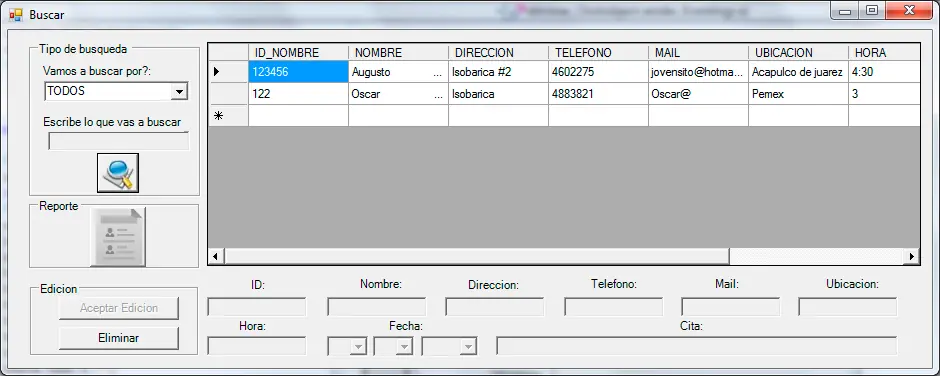The height and width of the screenshot is (376, 940).
Task: Sort by HORA column header
Action: click(x=884, y=53)
